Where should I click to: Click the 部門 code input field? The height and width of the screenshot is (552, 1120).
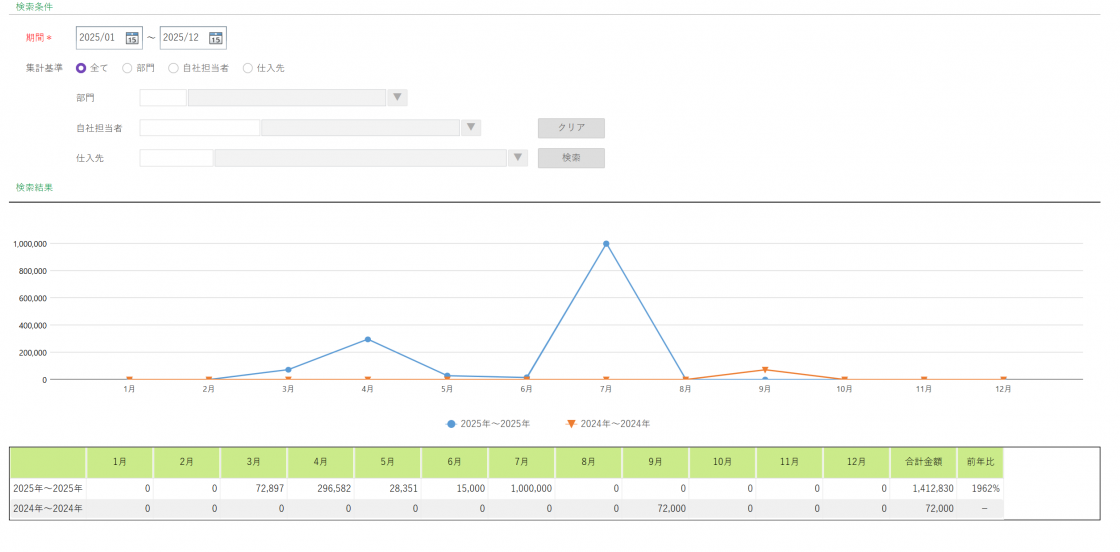163,98
